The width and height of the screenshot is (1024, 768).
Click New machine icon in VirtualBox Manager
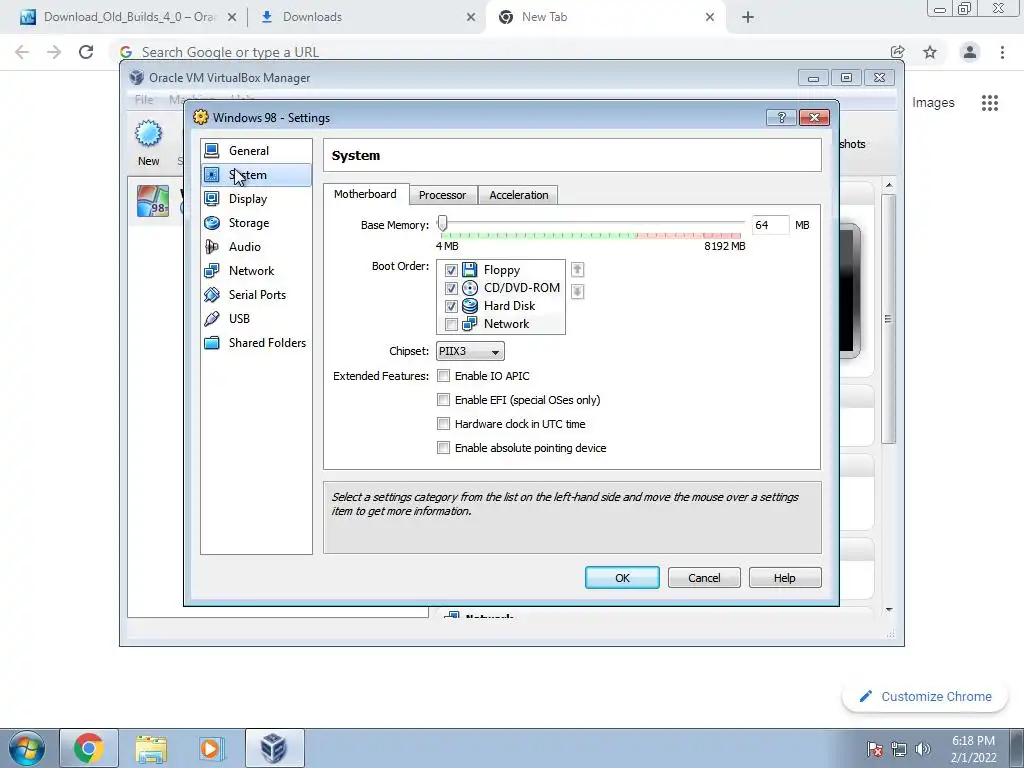pyautogui.click(x=148, y=134)
